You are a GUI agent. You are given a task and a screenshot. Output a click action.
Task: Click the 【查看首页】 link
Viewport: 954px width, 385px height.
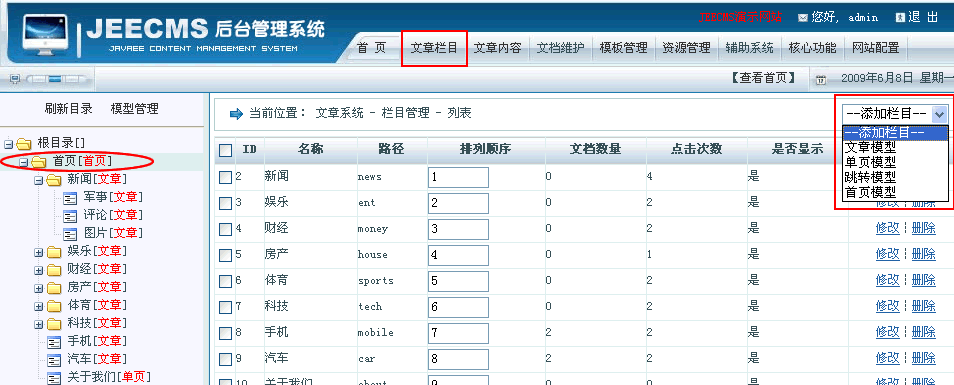764,78
